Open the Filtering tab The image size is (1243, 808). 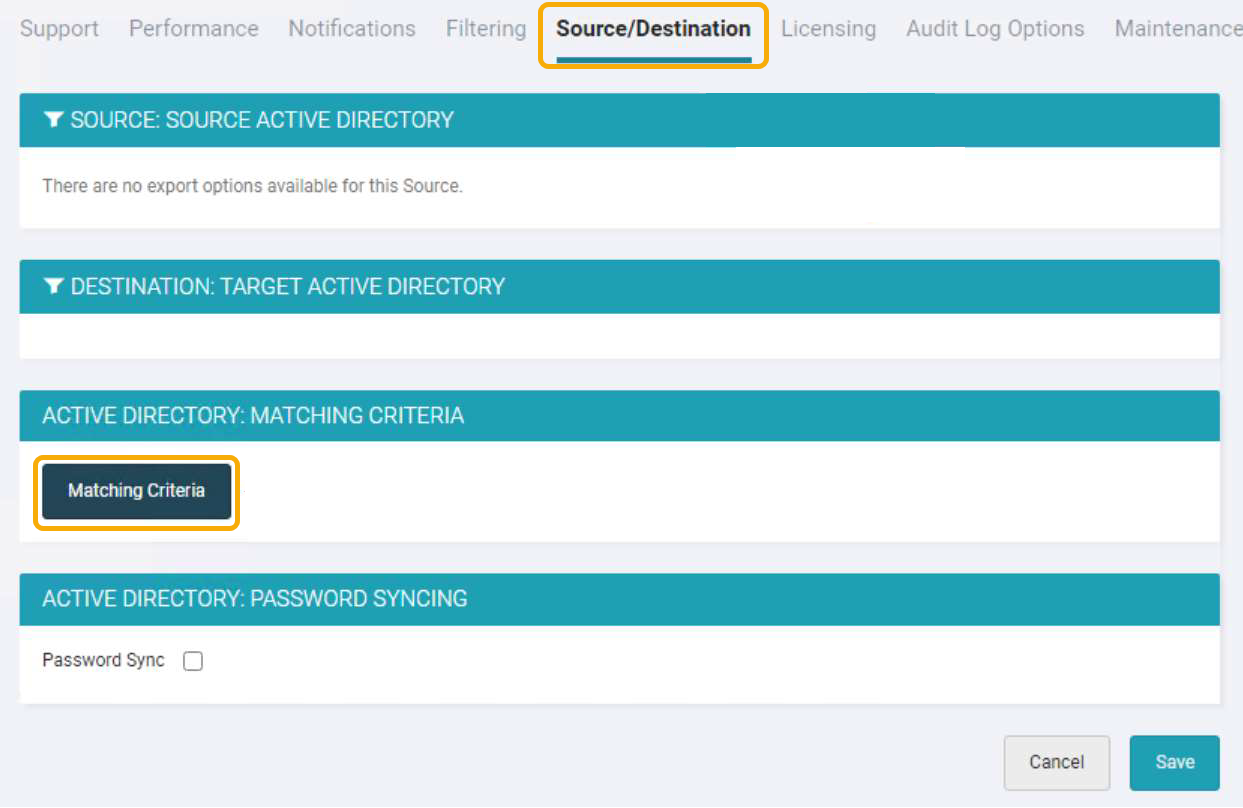tap(486, 29)
